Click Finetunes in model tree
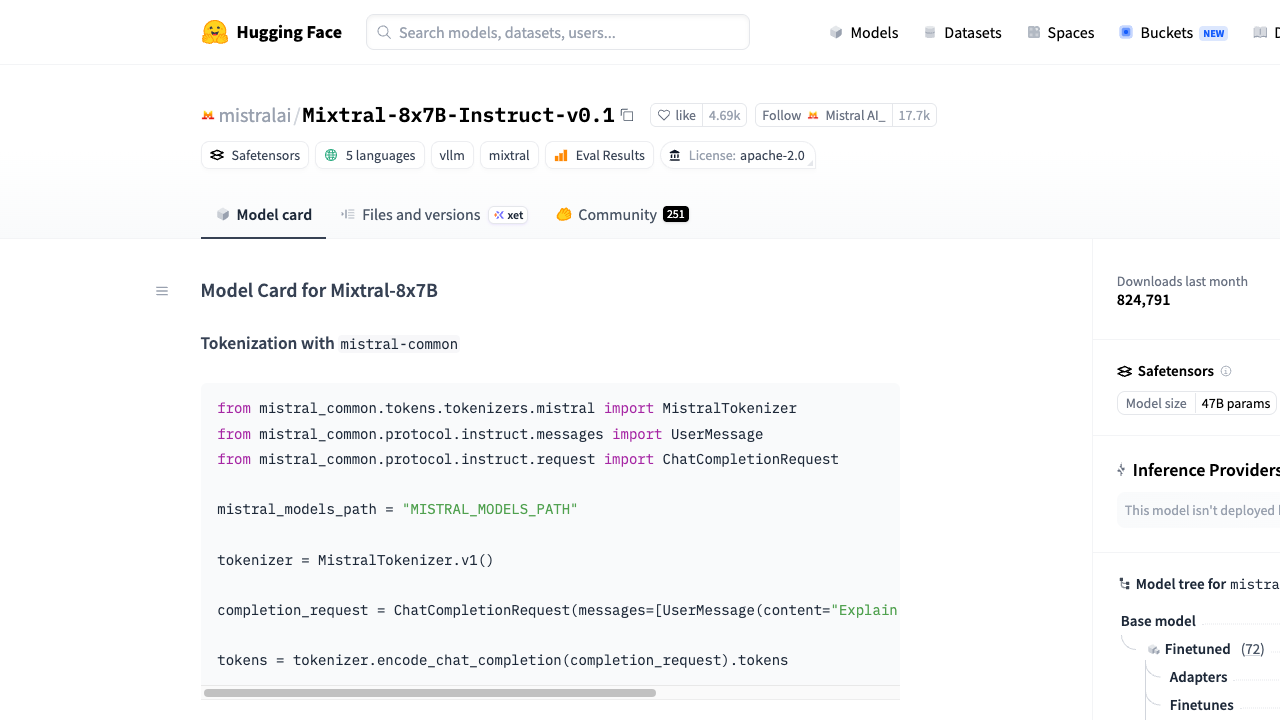The height and width of the screenshot is (720, 1280). 1202,705
